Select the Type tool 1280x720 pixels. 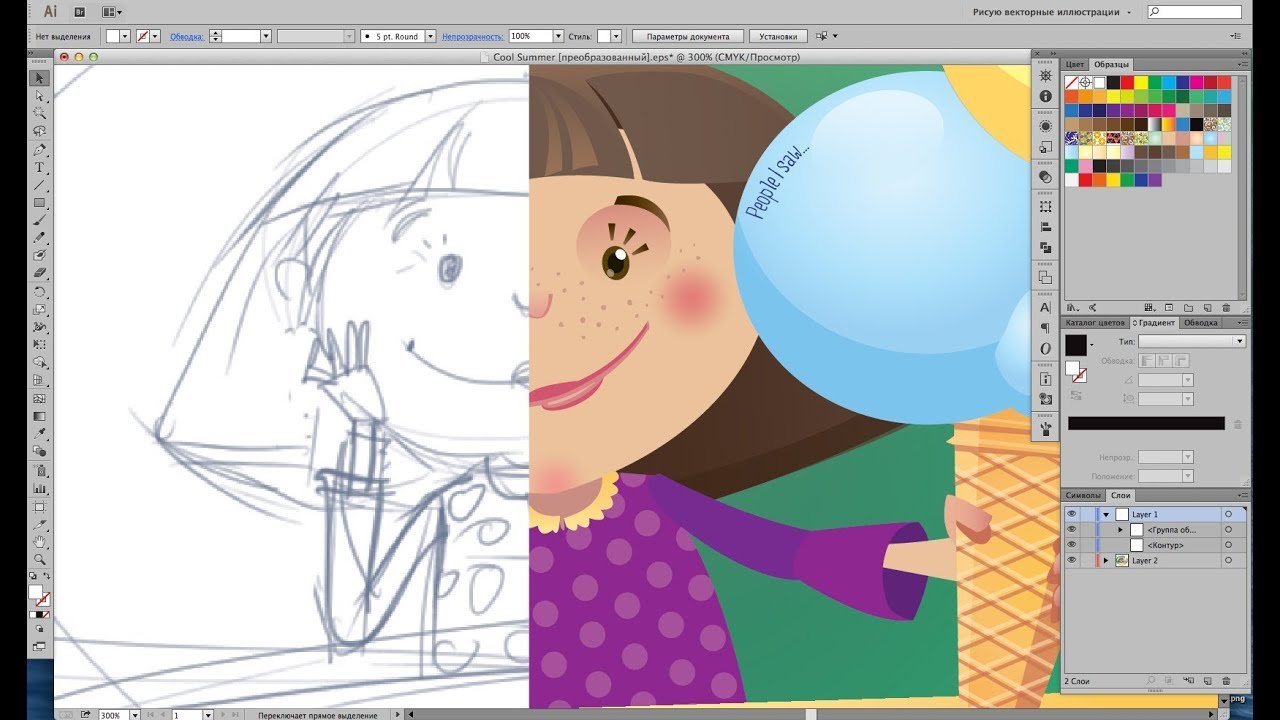tap(40, 167)
